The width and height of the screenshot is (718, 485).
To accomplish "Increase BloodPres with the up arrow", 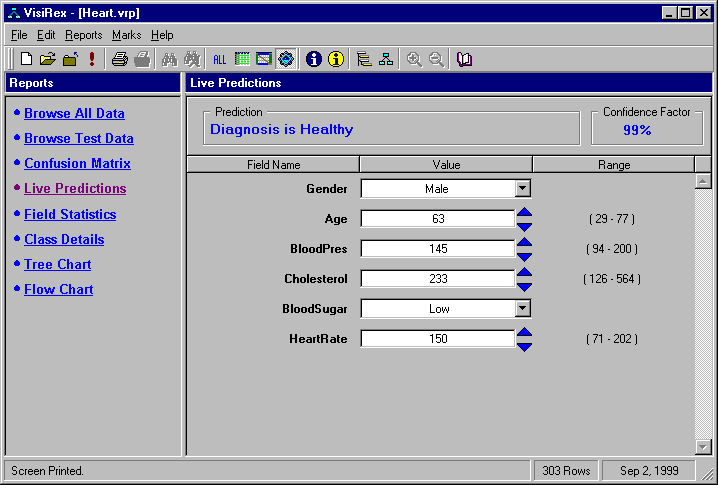I will click(x=524, y=242).
